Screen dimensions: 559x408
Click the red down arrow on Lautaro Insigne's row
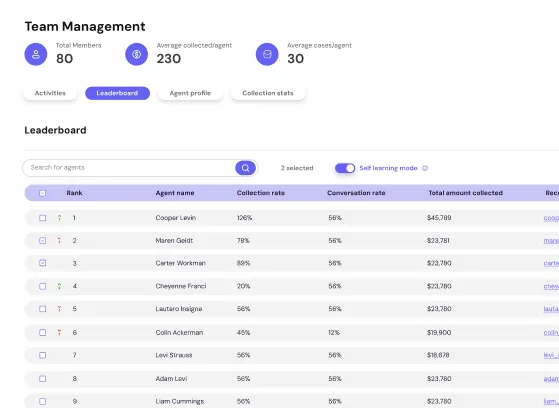[x=59, y=309]
